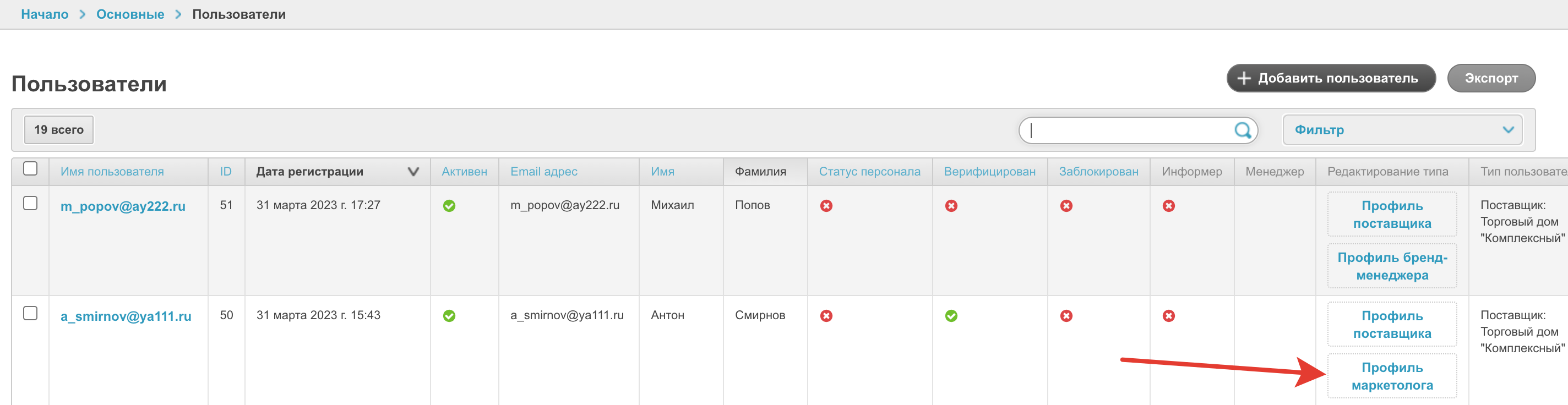1568x405 pixels.
Task: Click the Экспорт button
Action: click(x=1491, y=79)
